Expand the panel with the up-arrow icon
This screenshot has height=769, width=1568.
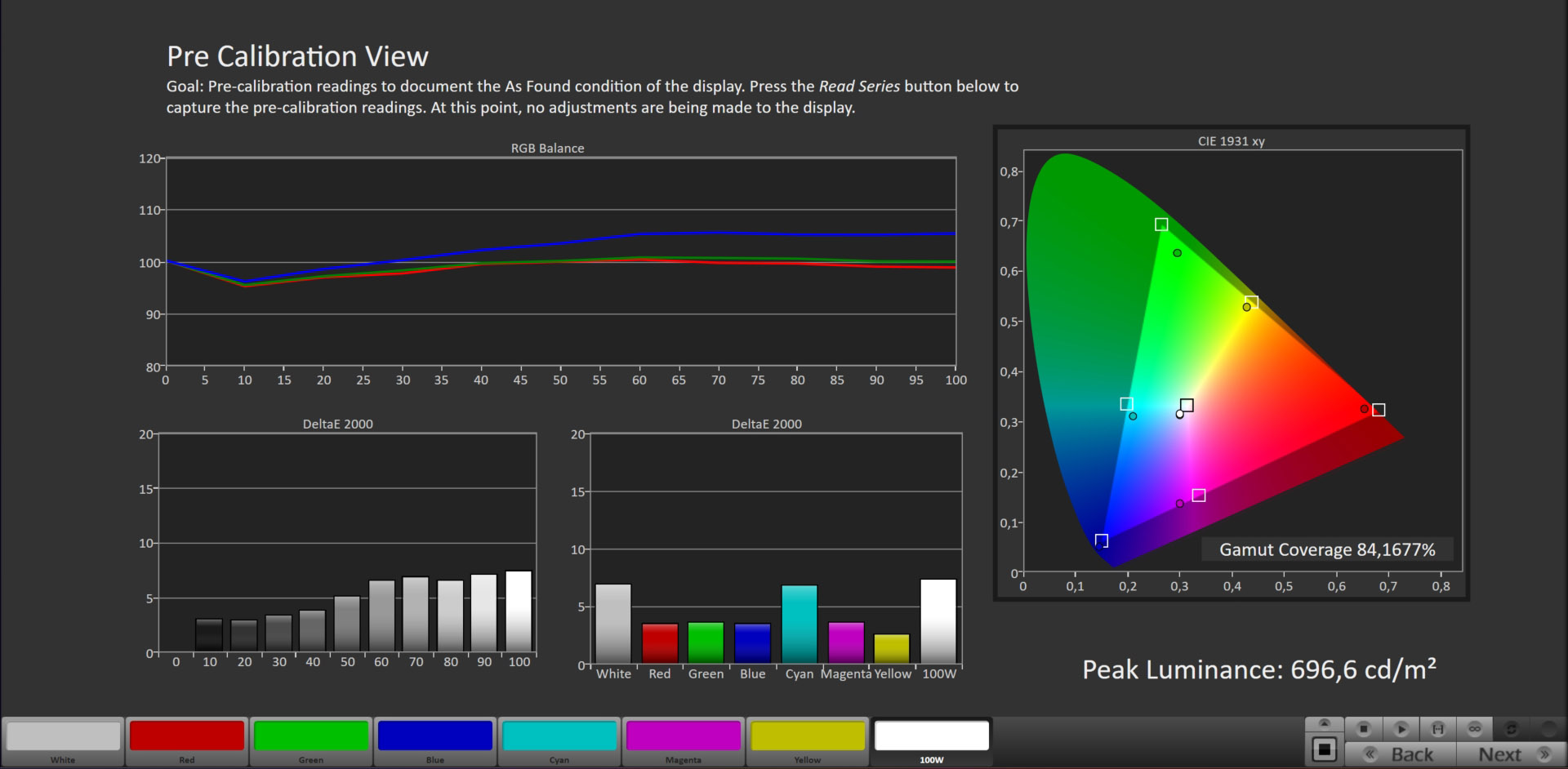1325,723
